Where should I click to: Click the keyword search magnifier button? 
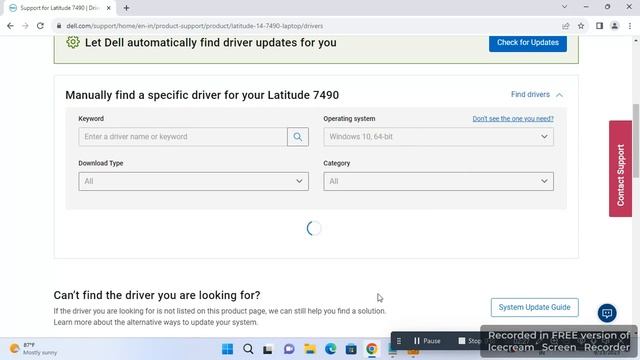298,137
